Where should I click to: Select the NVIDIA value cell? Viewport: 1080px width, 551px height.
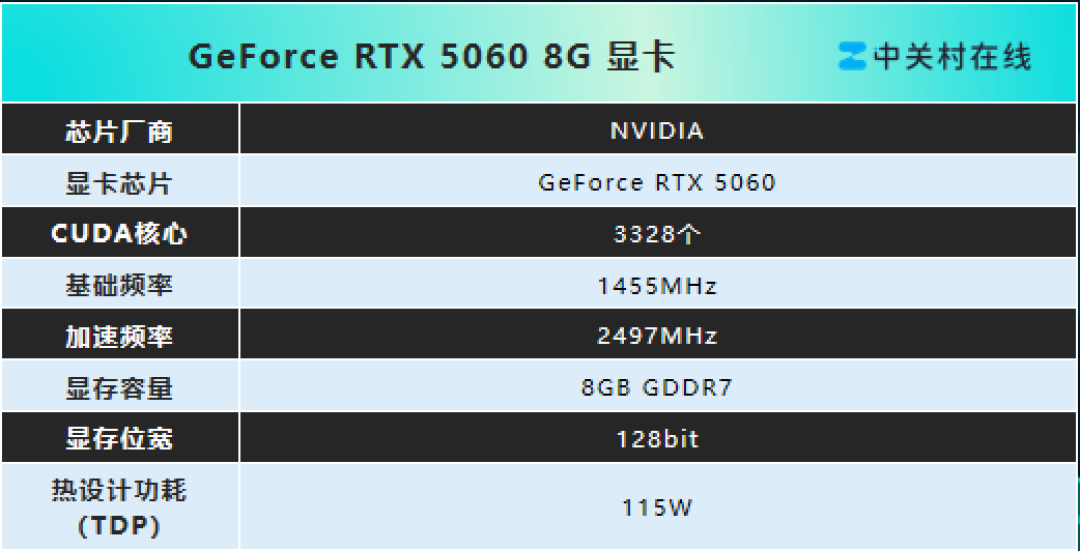657,131
